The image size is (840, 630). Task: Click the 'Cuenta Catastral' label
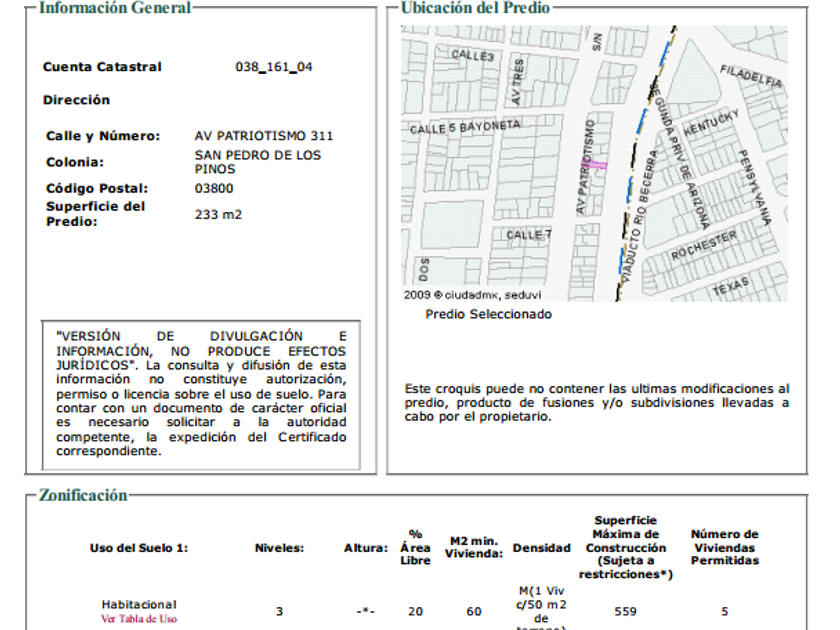tap(102, 67)
